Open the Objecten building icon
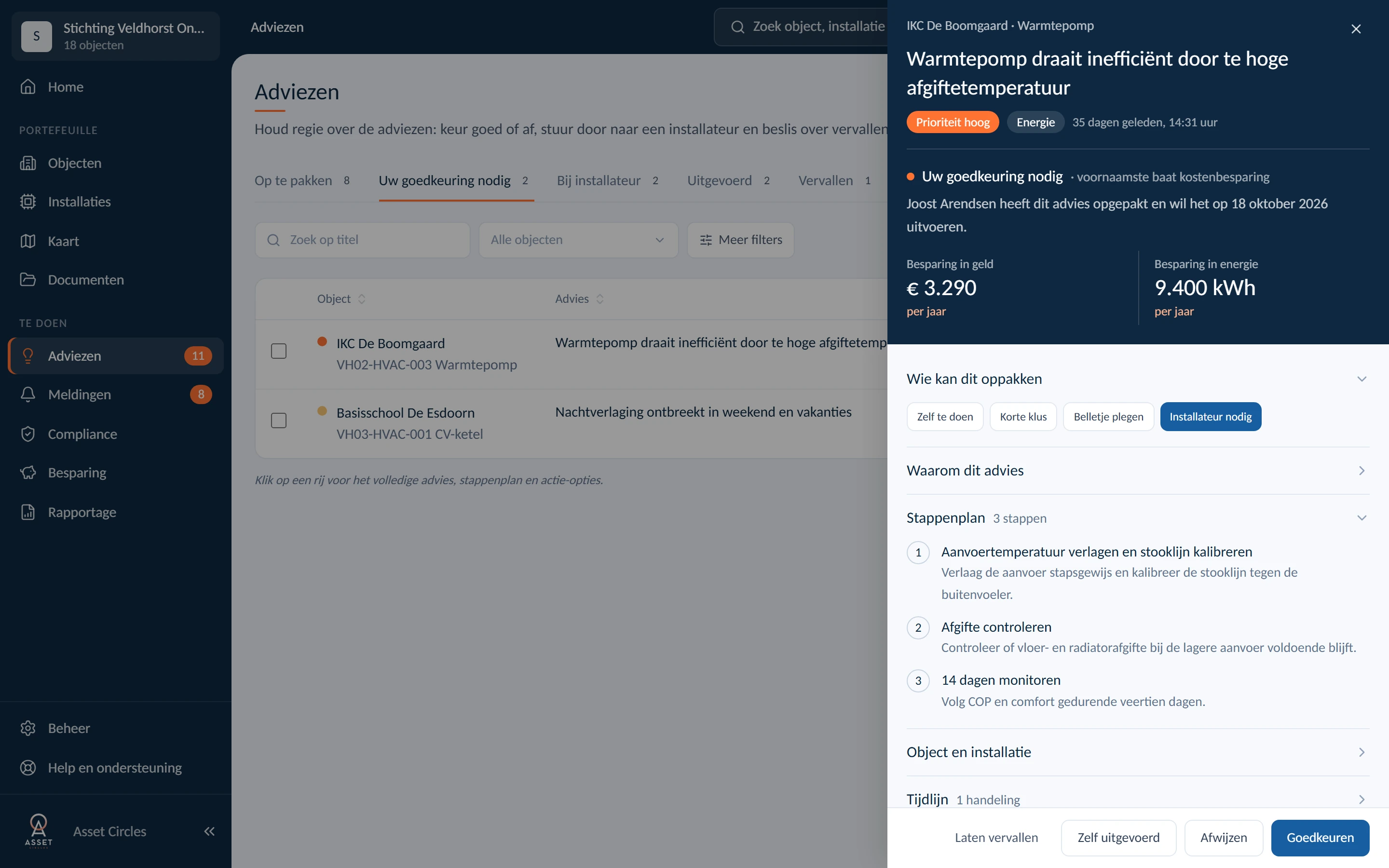 pyautogui.click(x=27, y=163)
